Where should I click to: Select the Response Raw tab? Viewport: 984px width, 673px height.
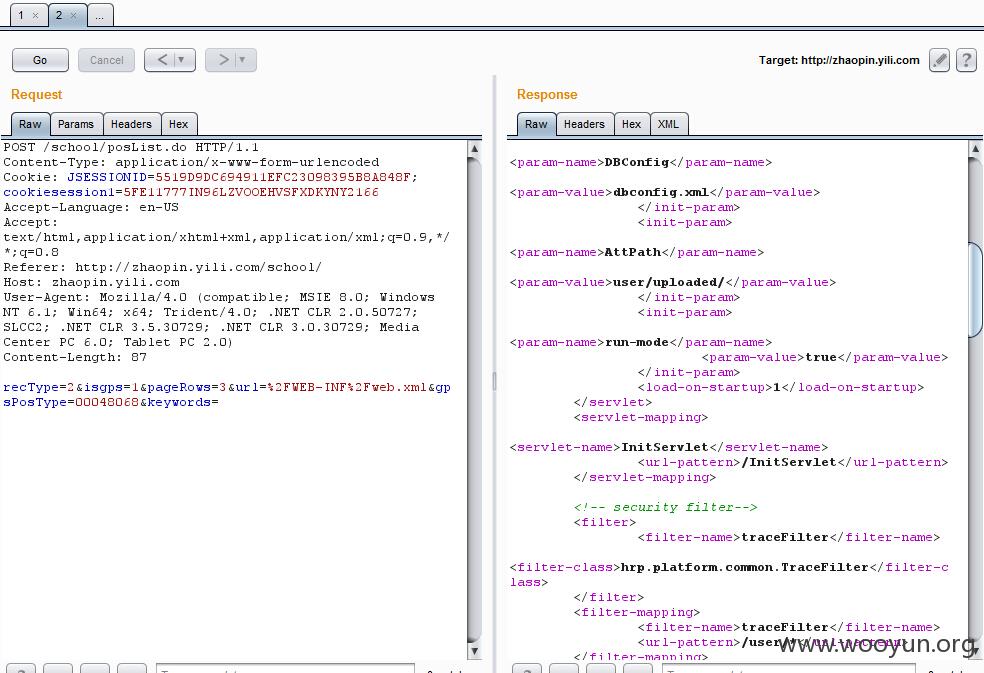[536, 124]
